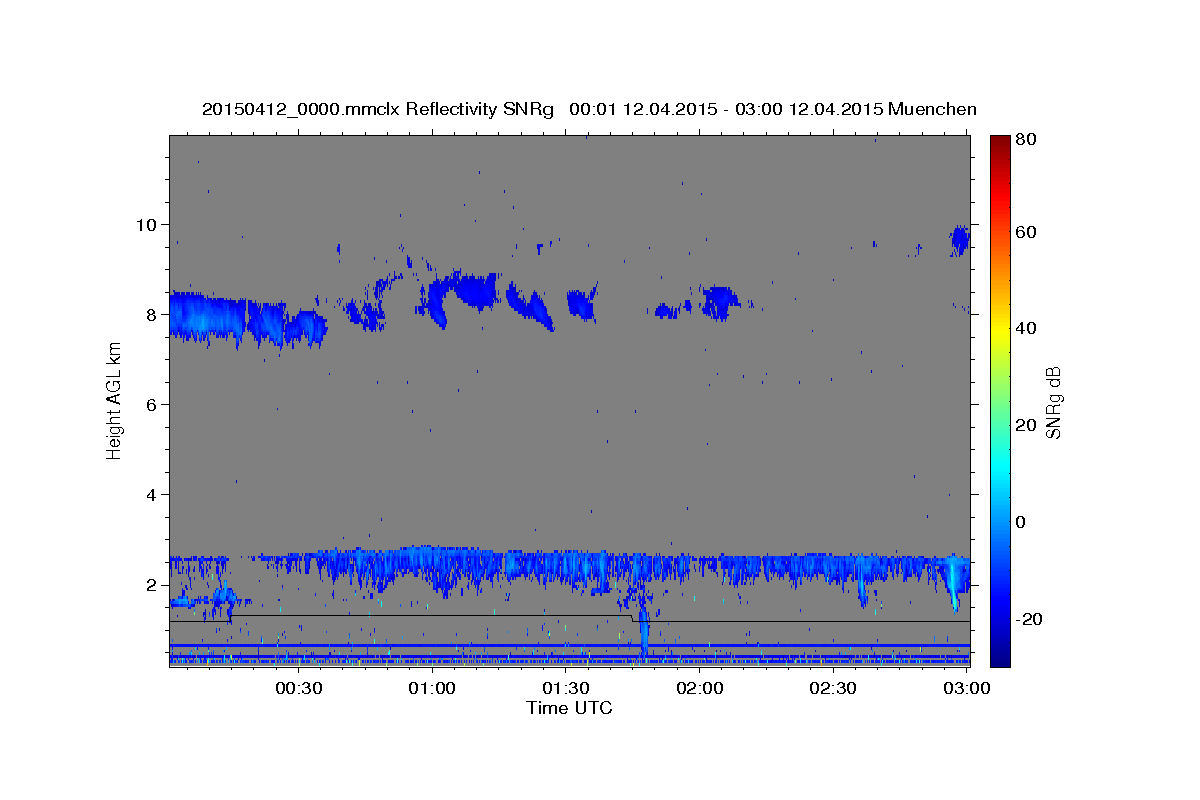Click the colorbar value 80
Image resolution: width=1200 pixels, height=800 pixels.
coord(1026,140)
